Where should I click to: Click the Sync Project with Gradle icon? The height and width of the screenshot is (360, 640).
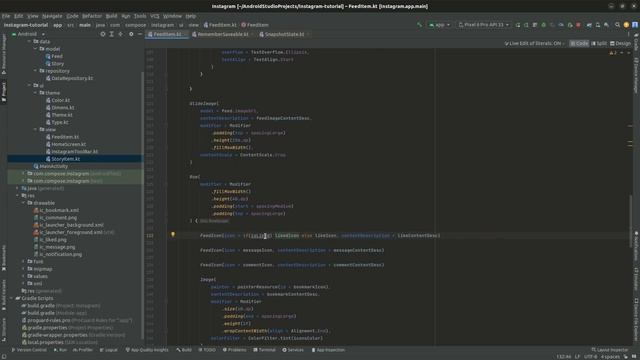[589, 25]
